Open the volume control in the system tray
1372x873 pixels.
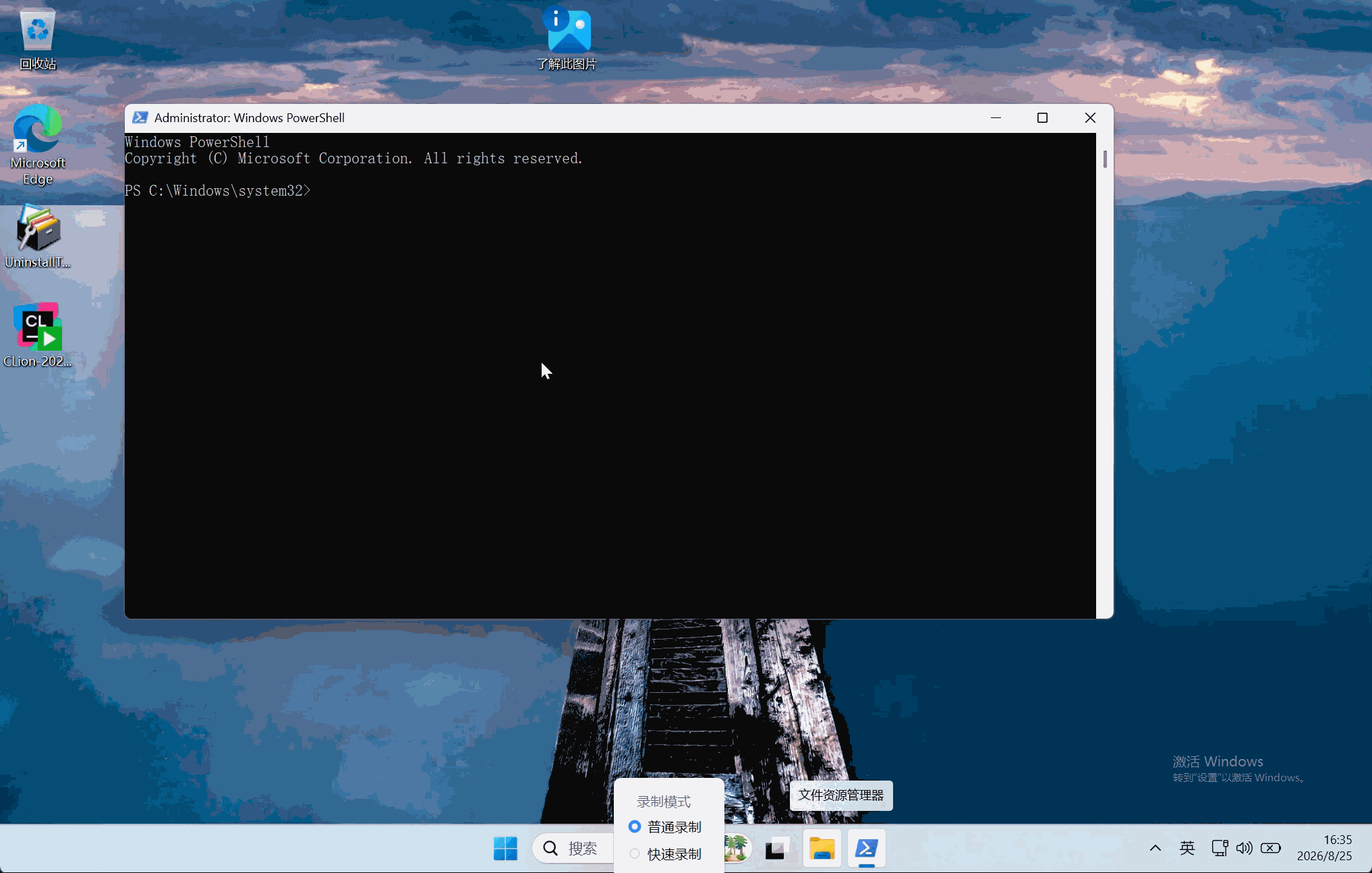pos(1244,848)
